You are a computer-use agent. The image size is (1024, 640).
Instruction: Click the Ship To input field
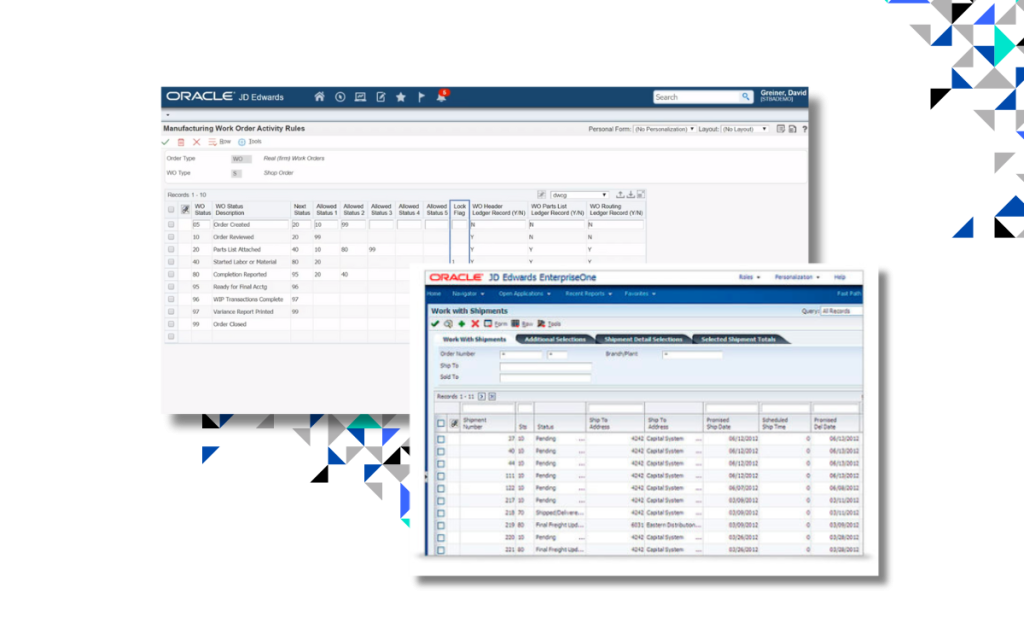click(x=545, y=366)
